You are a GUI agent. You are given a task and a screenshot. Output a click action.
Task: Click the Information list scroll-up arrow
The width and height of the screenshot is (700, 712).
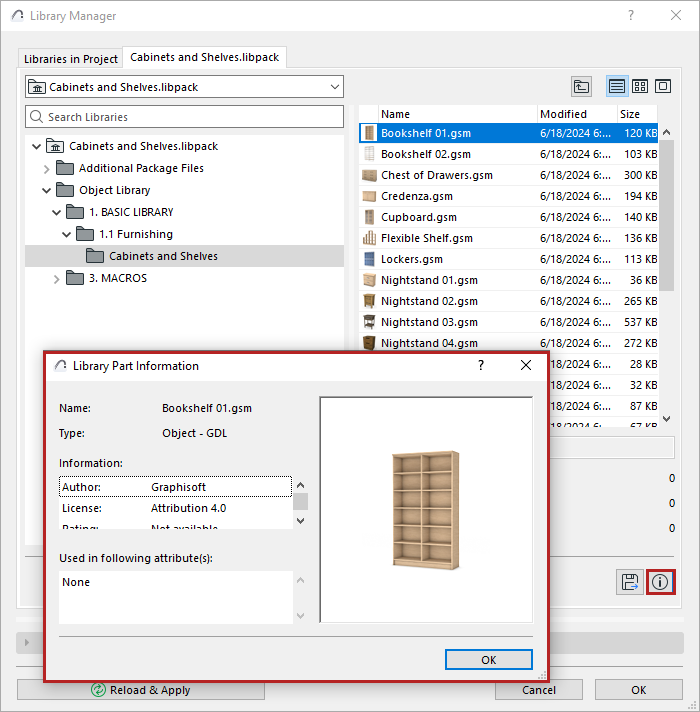click(x=300, y=485)
